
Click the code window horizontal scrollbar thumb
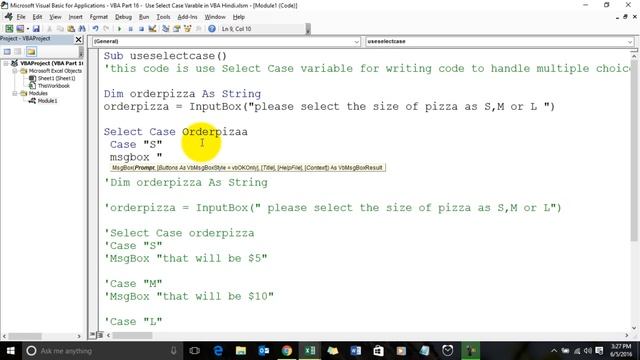click(x=132, y=335)
